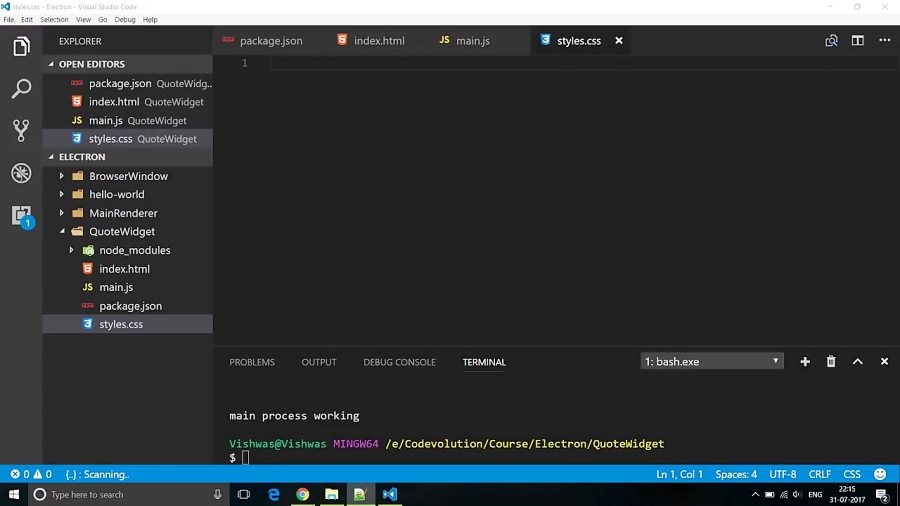Viewport: 900px width, 506px height.
Task: Open the Selection menu
Action: (54, 19)
